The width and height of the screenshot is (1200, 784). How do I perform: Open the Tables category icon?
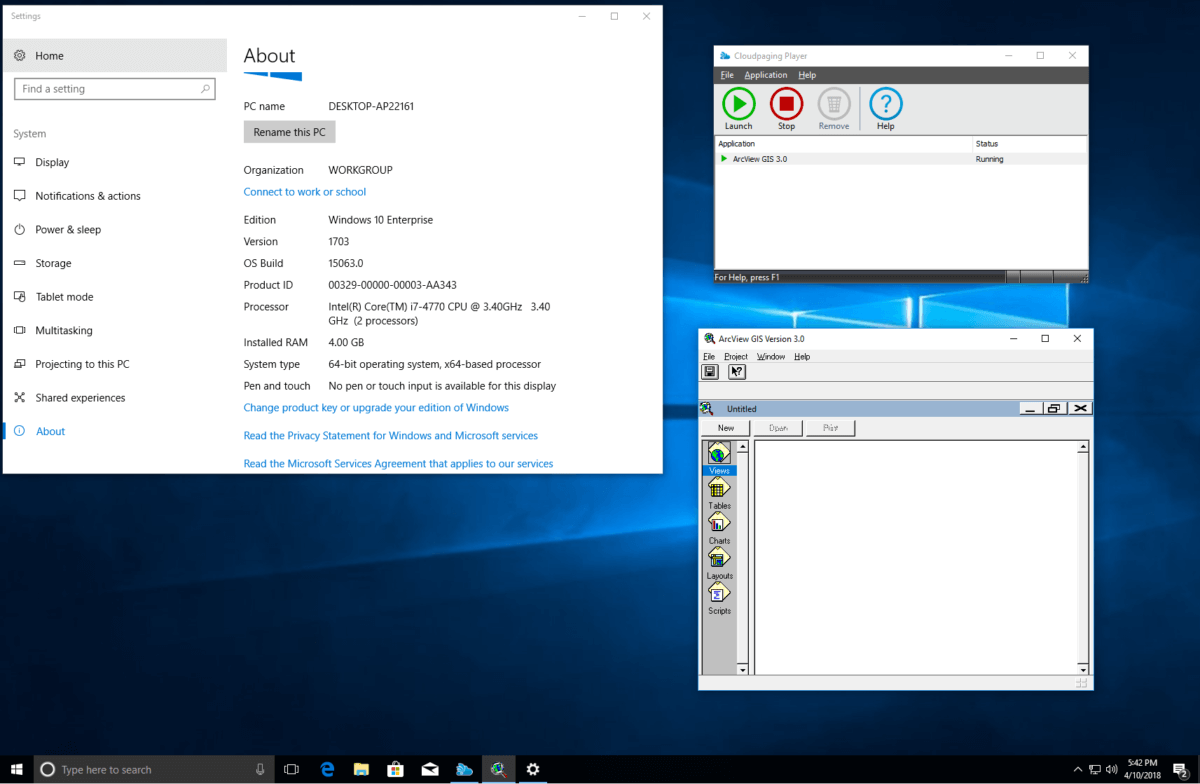coord(719,488)
